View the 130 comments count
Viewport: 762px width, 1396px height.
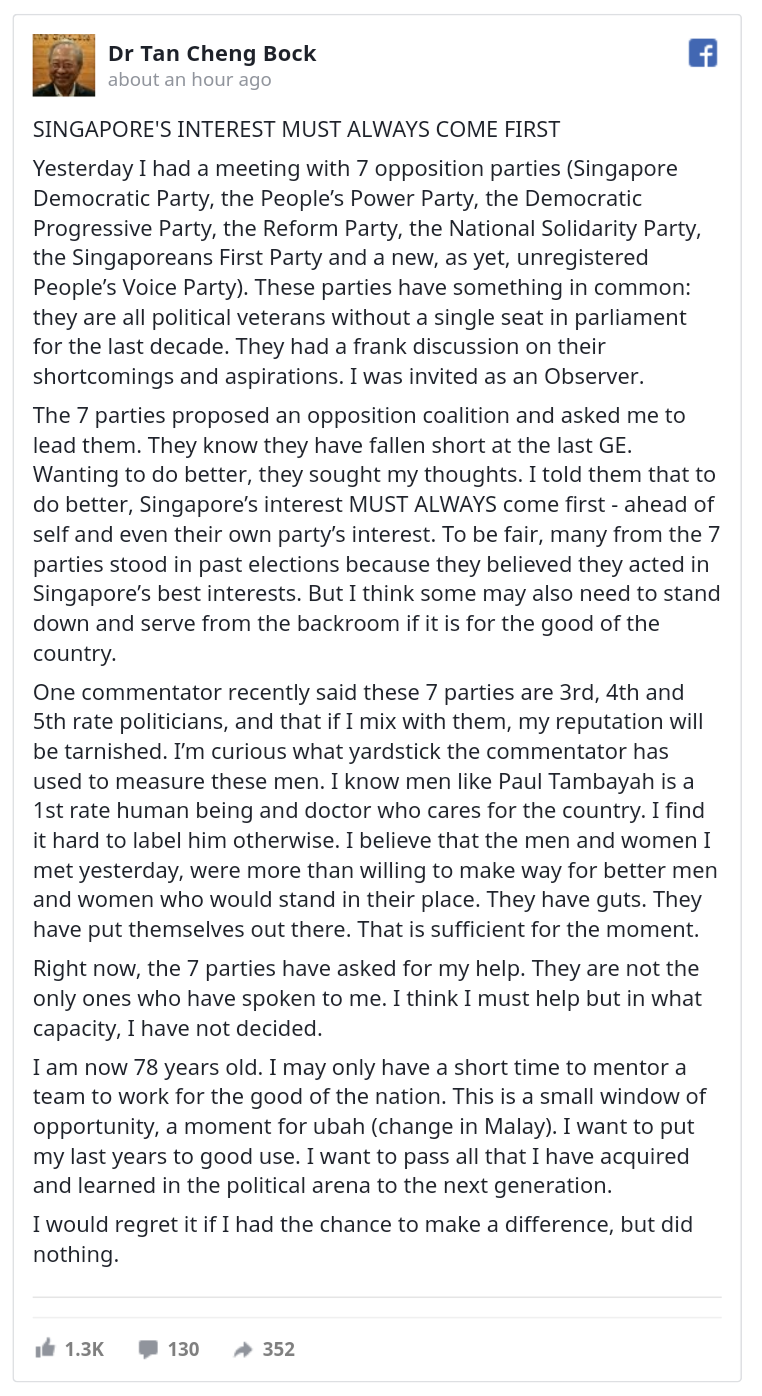pos(183,1349)
